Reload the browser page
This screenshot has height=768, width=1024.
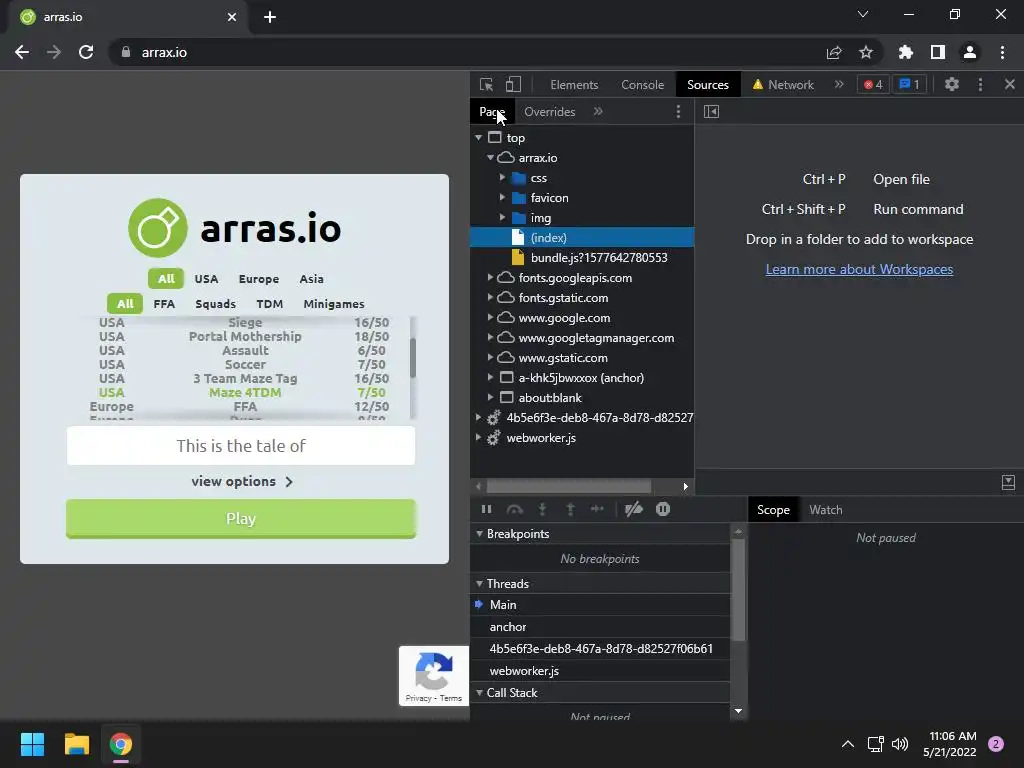pos(86,52)
